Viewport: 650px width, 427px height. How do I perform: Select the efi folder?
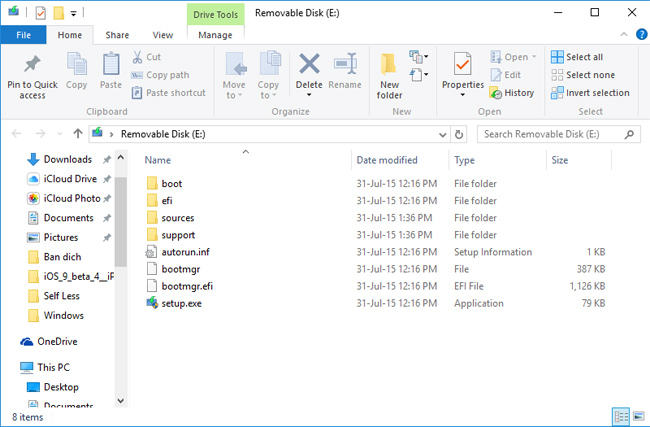point(167,201)
